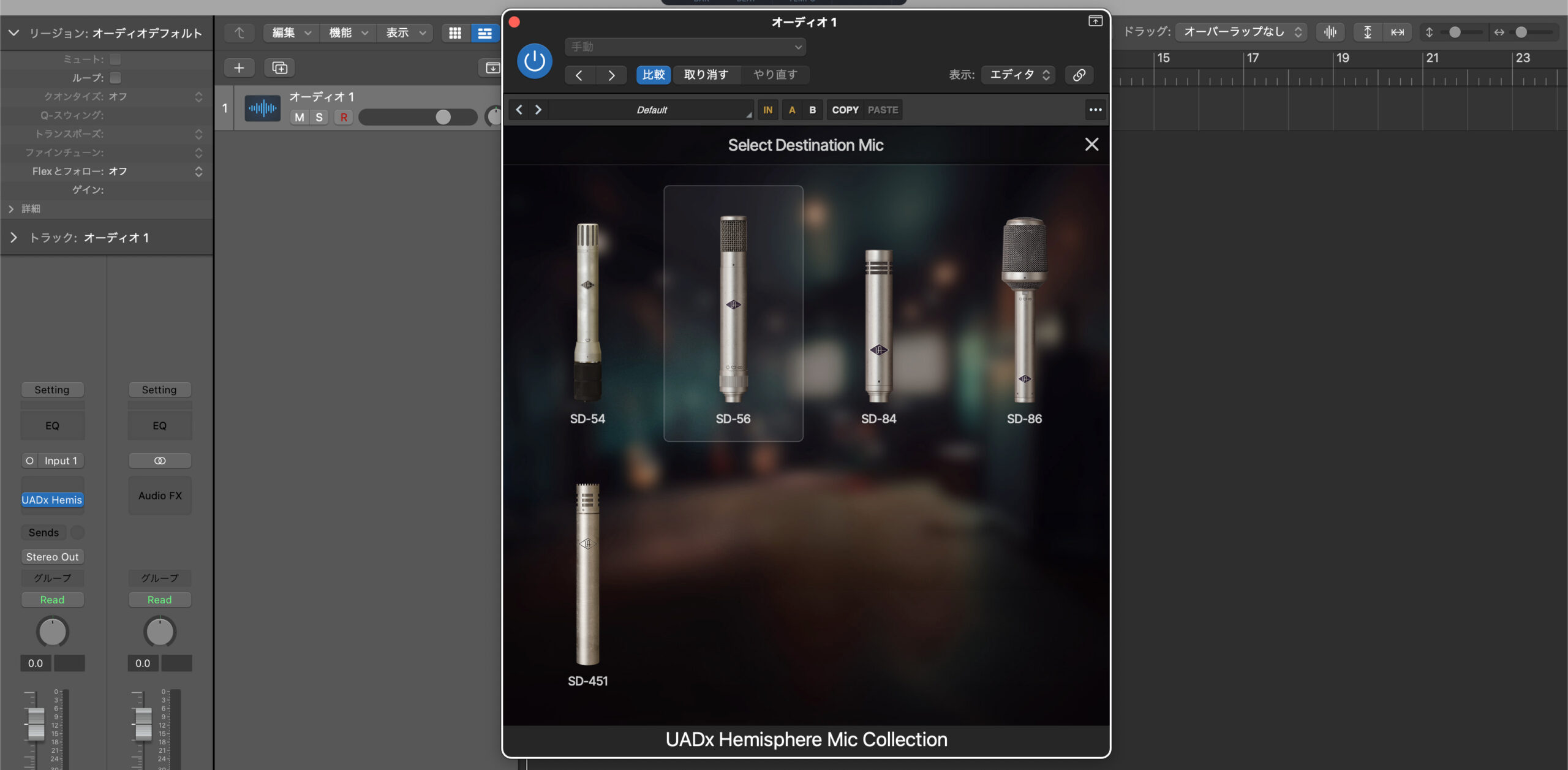1568x770 pixels.
Task: Click the plugin link chain icon
Action: tap(1079, 75)
